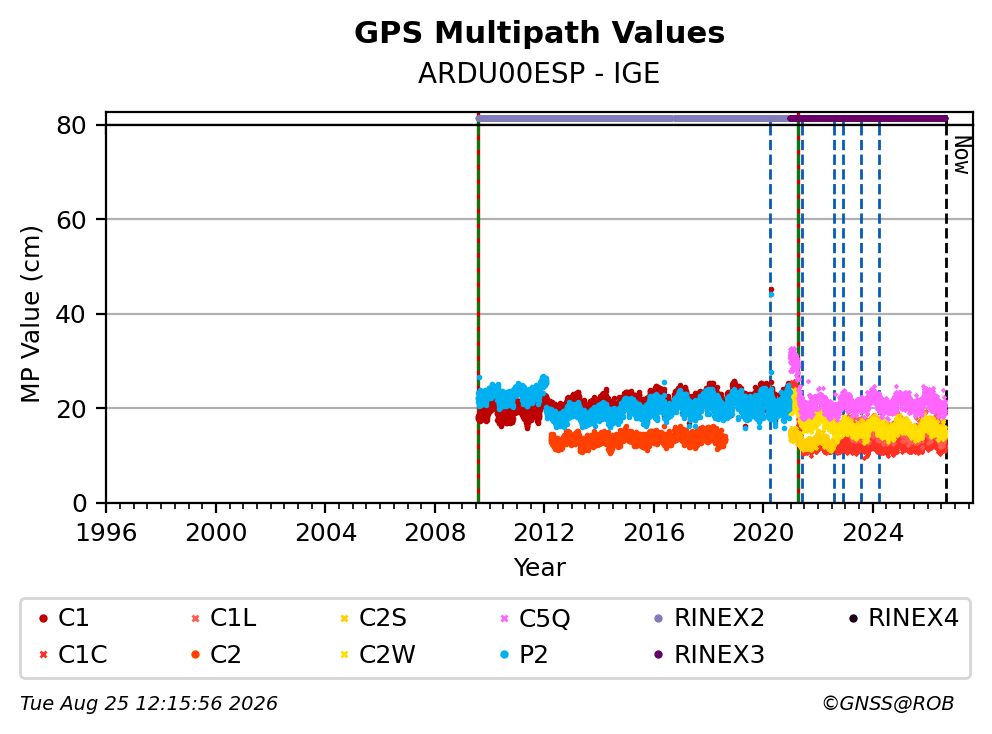992x734 pixels.
Task: Click the C2W legend marker
Action: [x=345, y=655]
